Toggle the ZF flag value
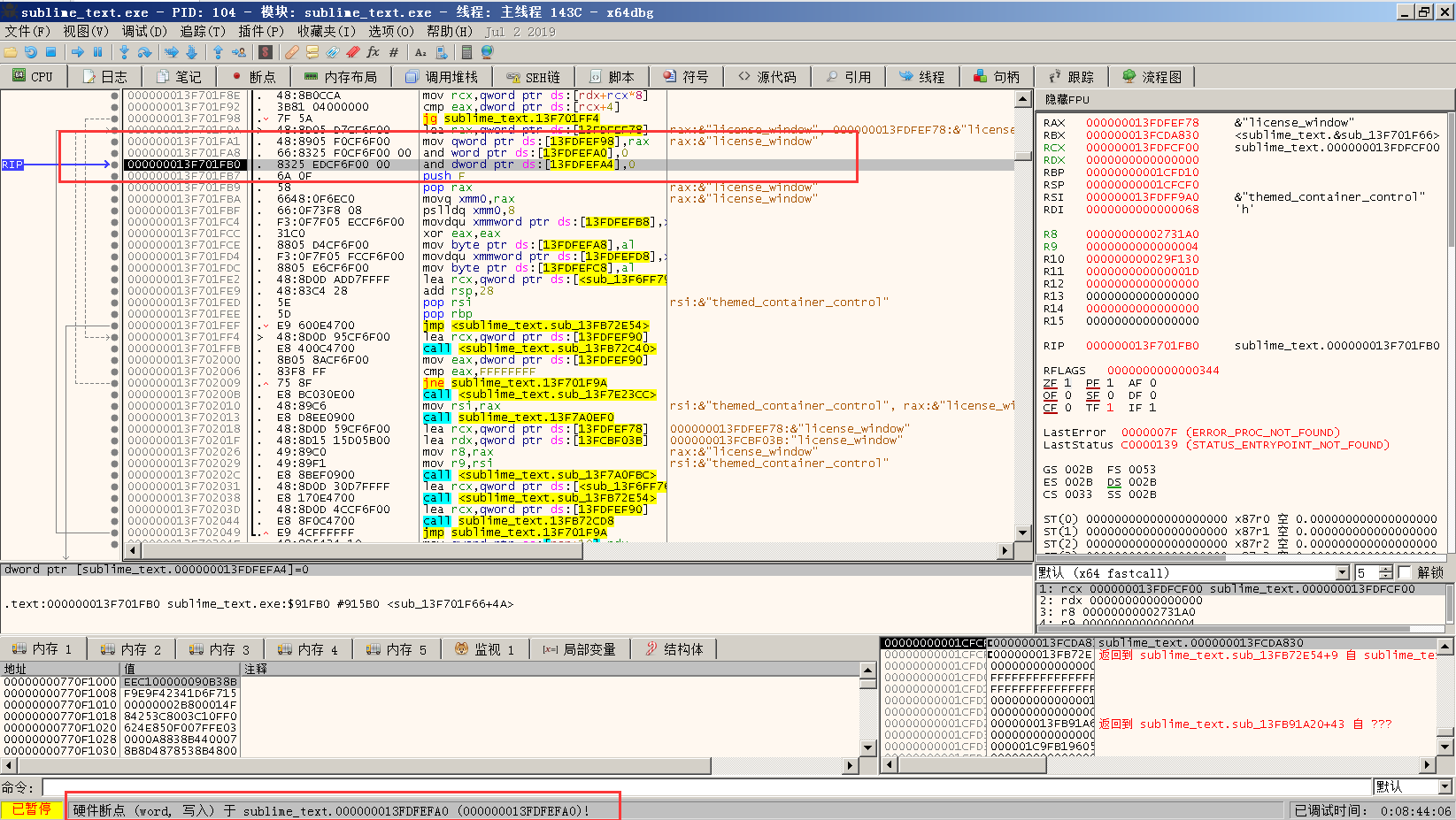The width and height of the screenshot is (1456, 820). click(1067, 383)
